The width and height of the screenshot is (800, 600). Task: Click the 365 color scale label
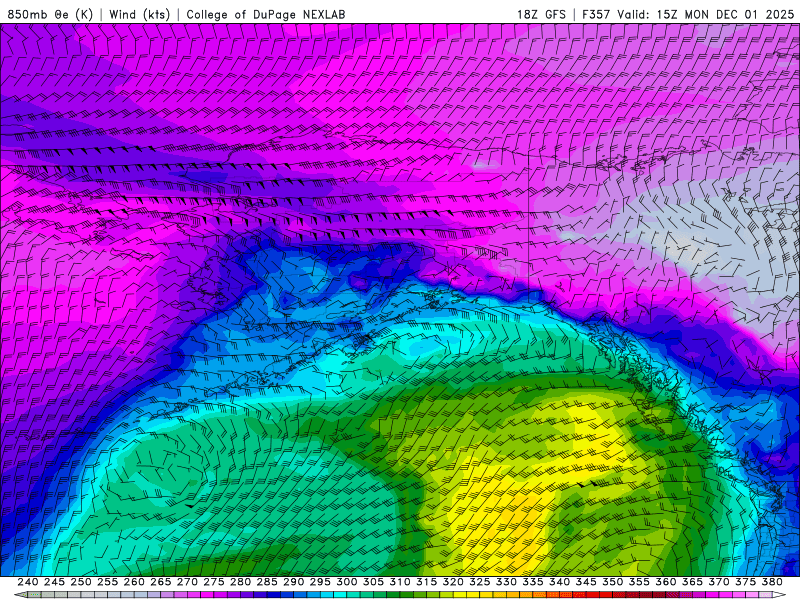[691, 582]
